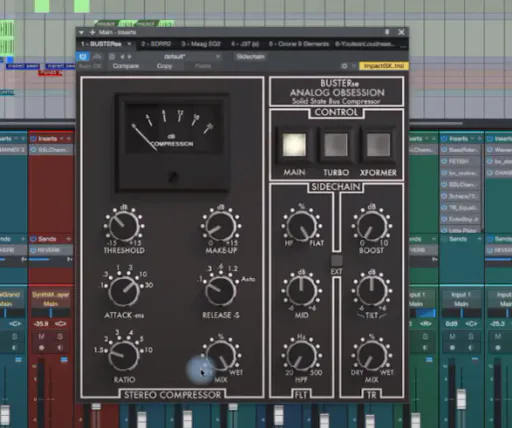This screenshot has width=512, height=428.
Task: Click the RATIO knob
Action: (124, 356)
